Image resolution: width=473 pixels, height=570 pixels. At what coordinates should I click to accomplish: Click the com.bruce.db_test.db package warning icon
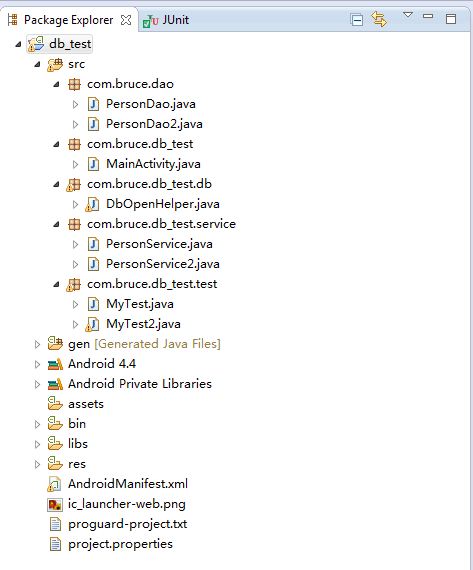pos(73,185)
